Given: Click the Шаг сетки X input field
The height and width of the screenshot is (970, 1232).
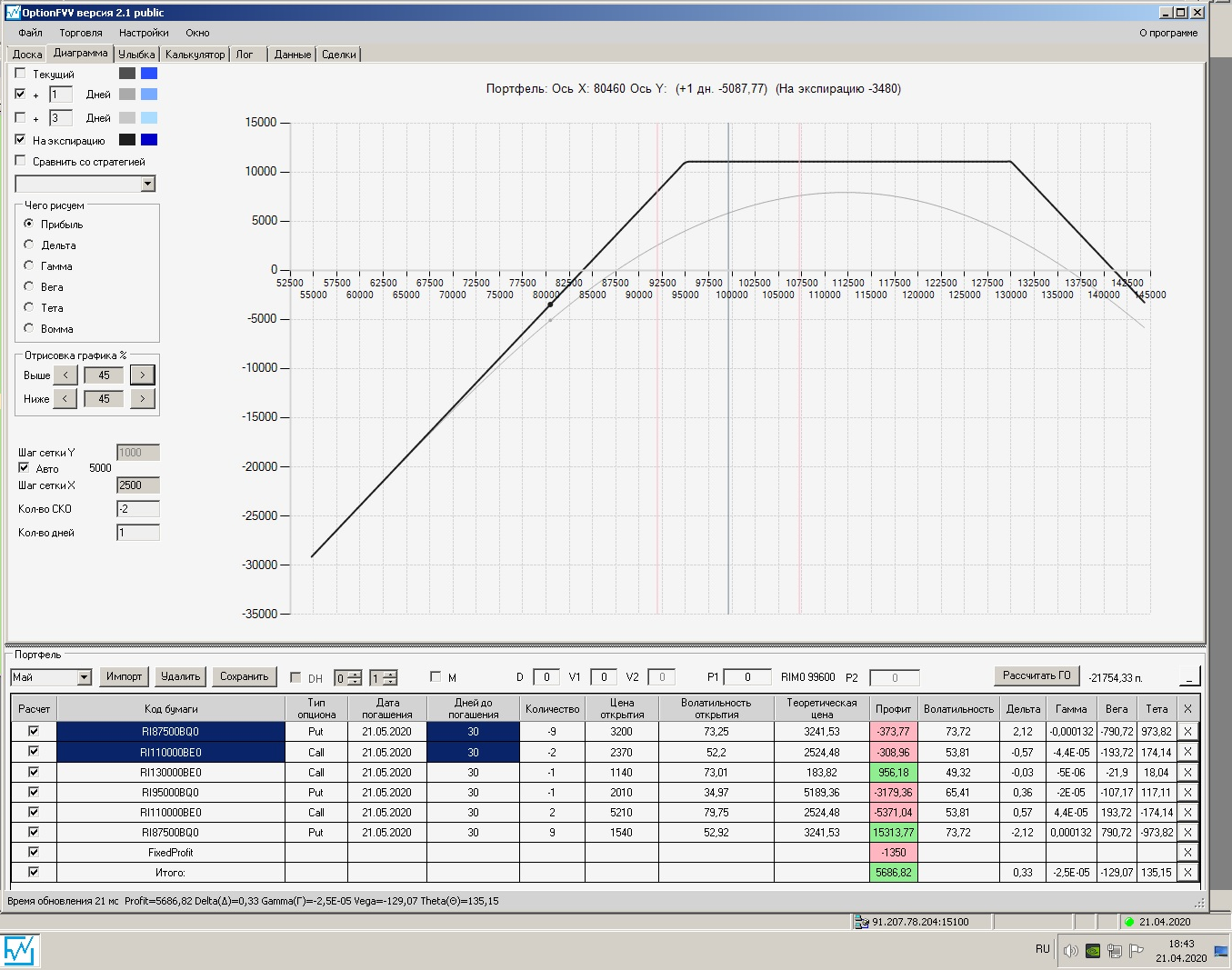Looking at the screenshot, I should click(138, 485).
